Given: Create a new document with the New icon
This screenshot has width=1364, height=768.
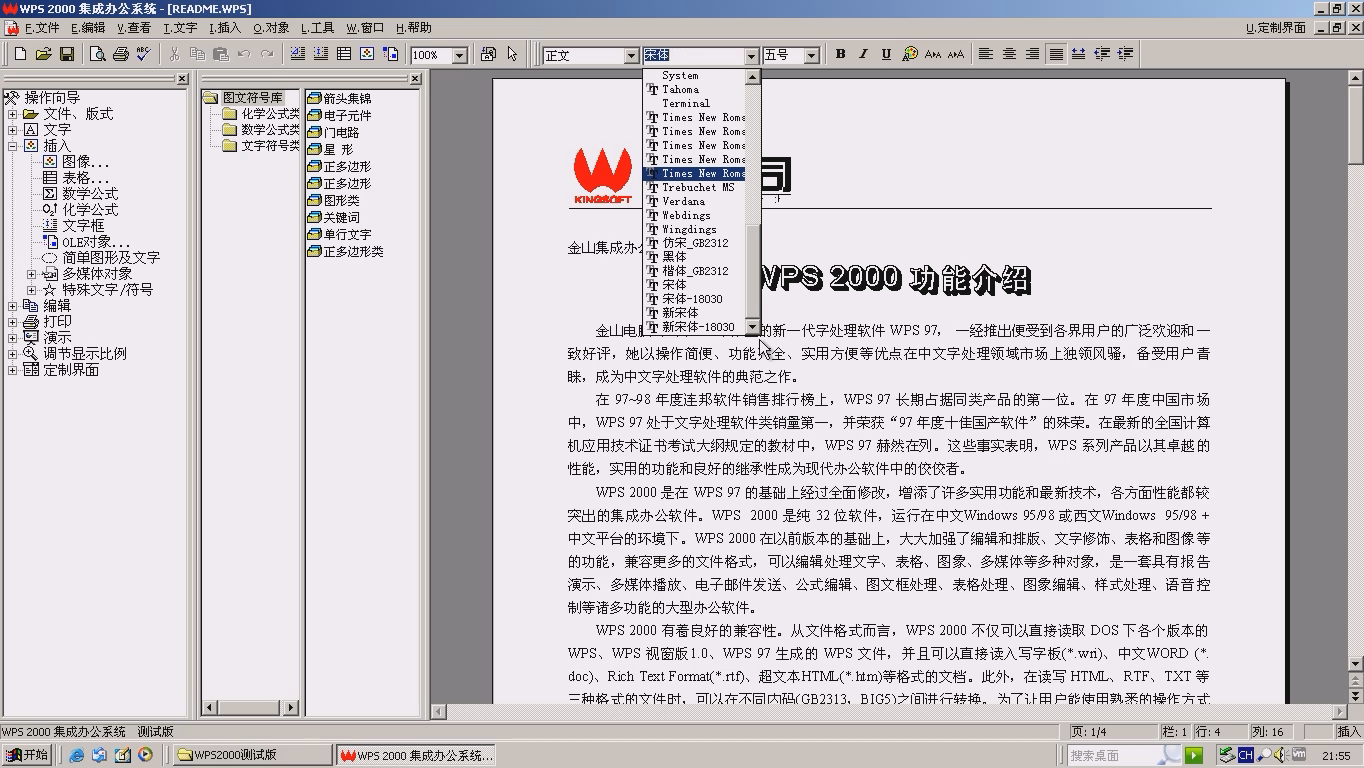Looking at the screenshot, I should point(20,54).
